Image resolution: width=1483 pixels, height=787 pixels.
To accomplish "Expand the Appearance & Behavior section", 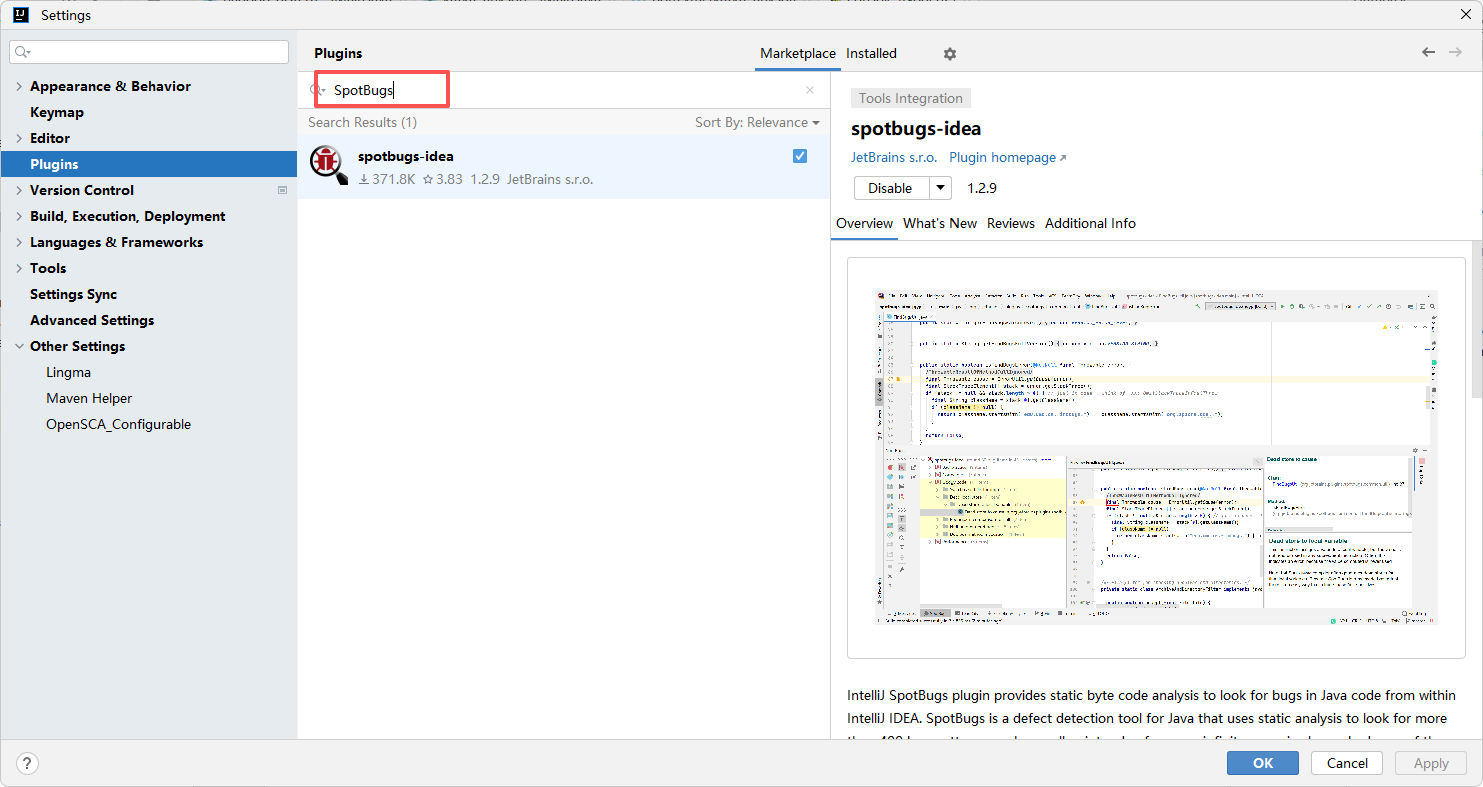I will coord(19,86).
